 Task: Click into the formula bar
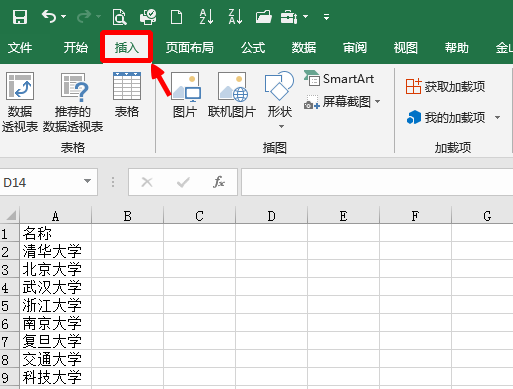[377, 182]
